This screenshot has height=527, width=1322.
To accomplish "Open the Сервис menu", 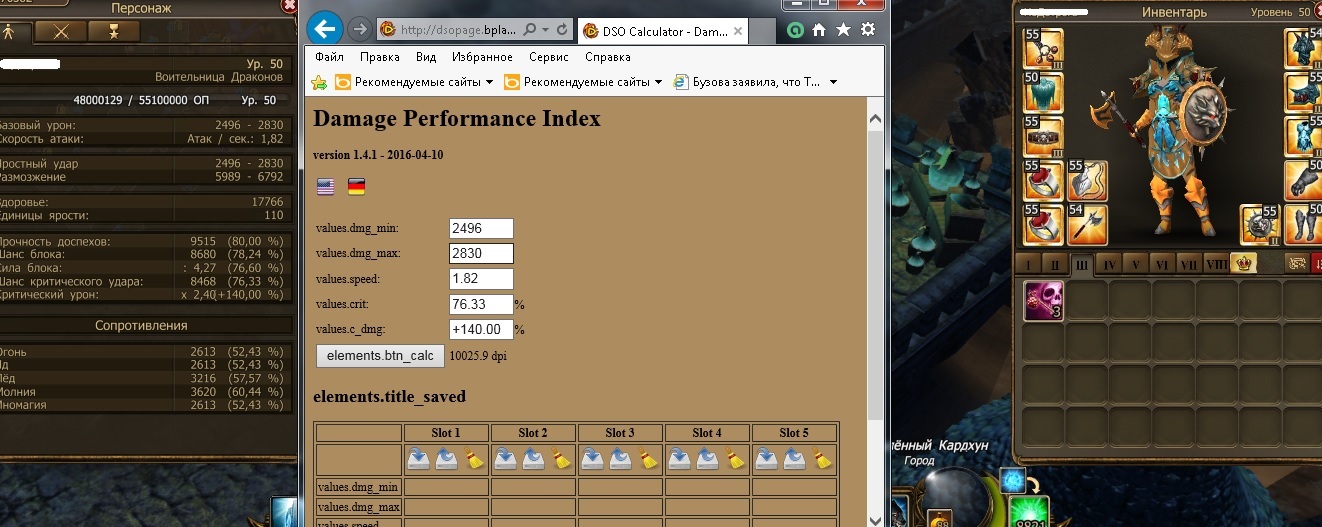I will [549, 57].
